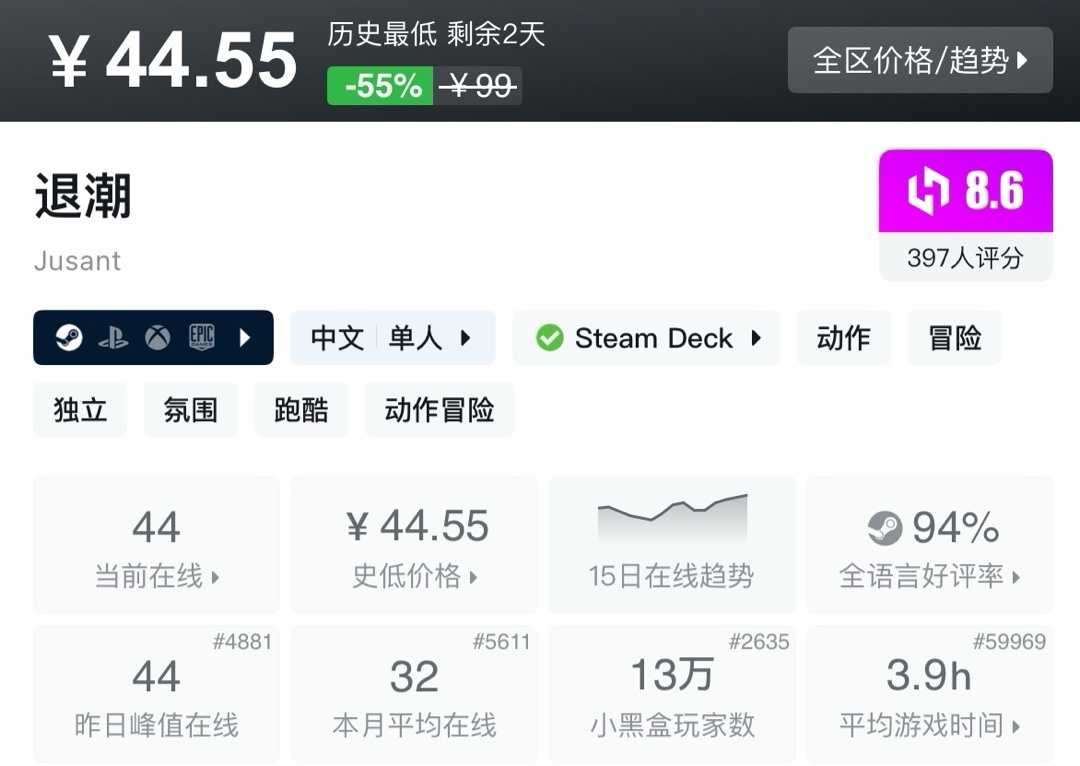Click the Xiaoheihe logo in the 8.6 rating badge
The height and width of the screenshot is (766, 1080).
[928, 192]
